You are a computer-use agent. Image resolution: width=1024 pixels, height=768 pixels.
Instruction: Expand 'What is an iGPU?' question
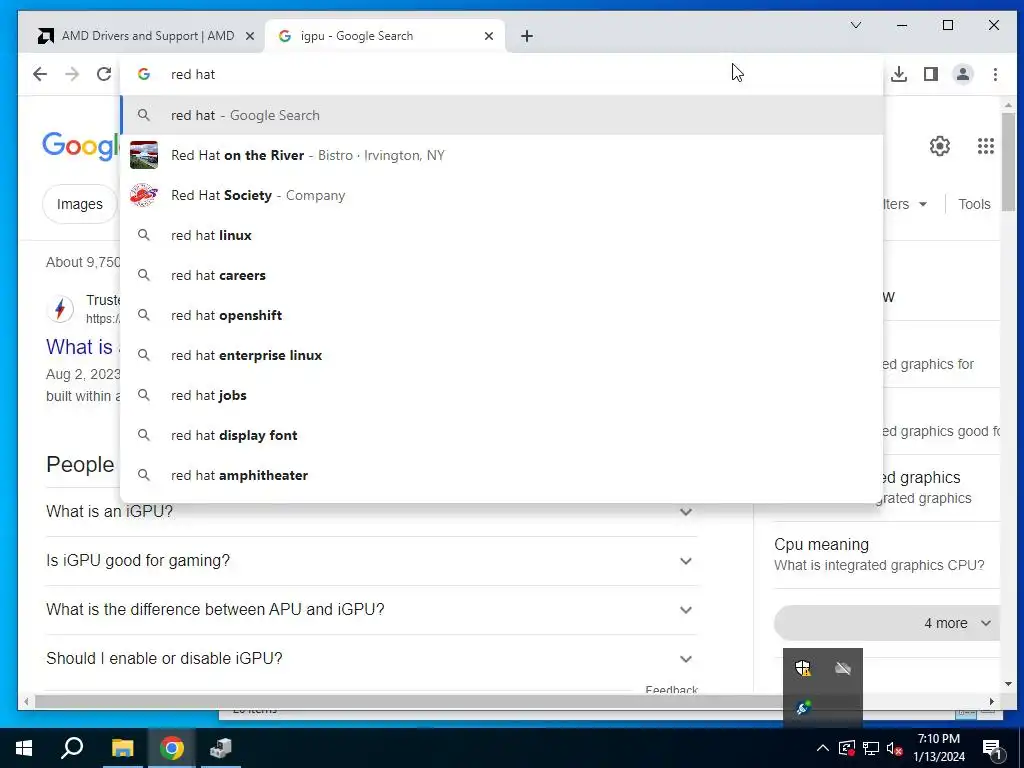click(x=371, y=511)
